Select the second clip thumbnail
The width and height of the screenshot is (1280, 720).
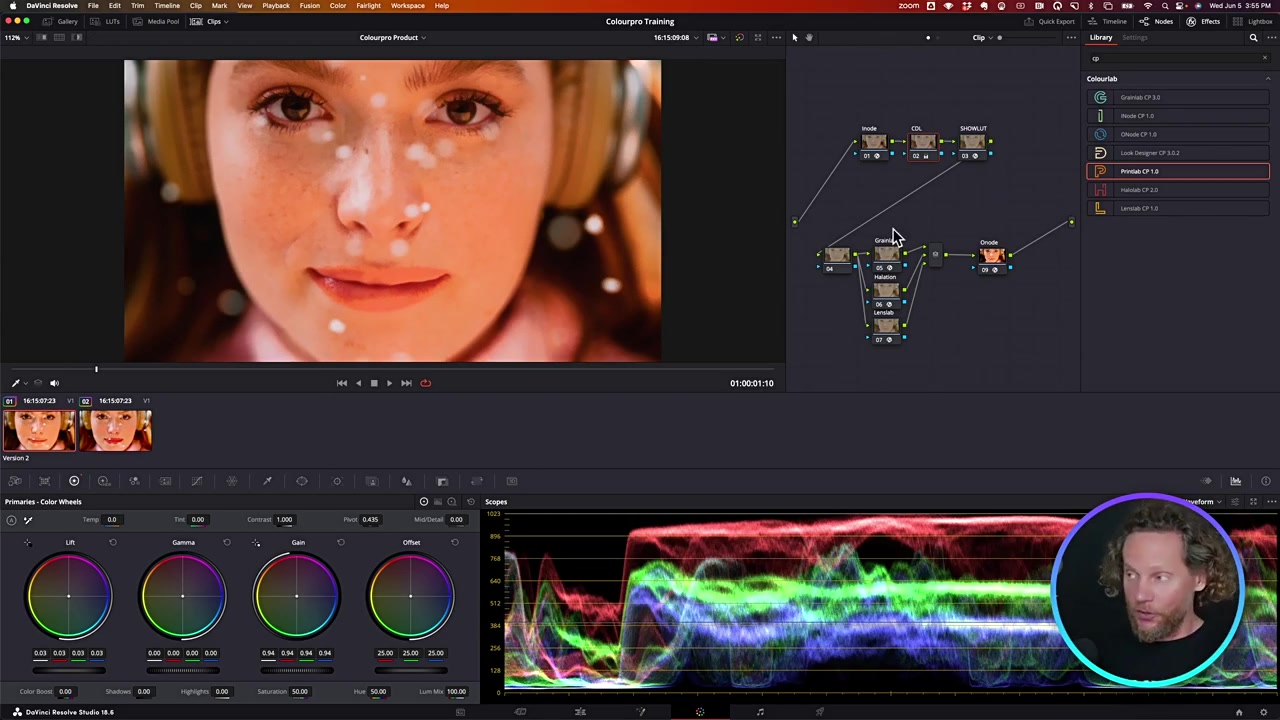coord(115,431)
